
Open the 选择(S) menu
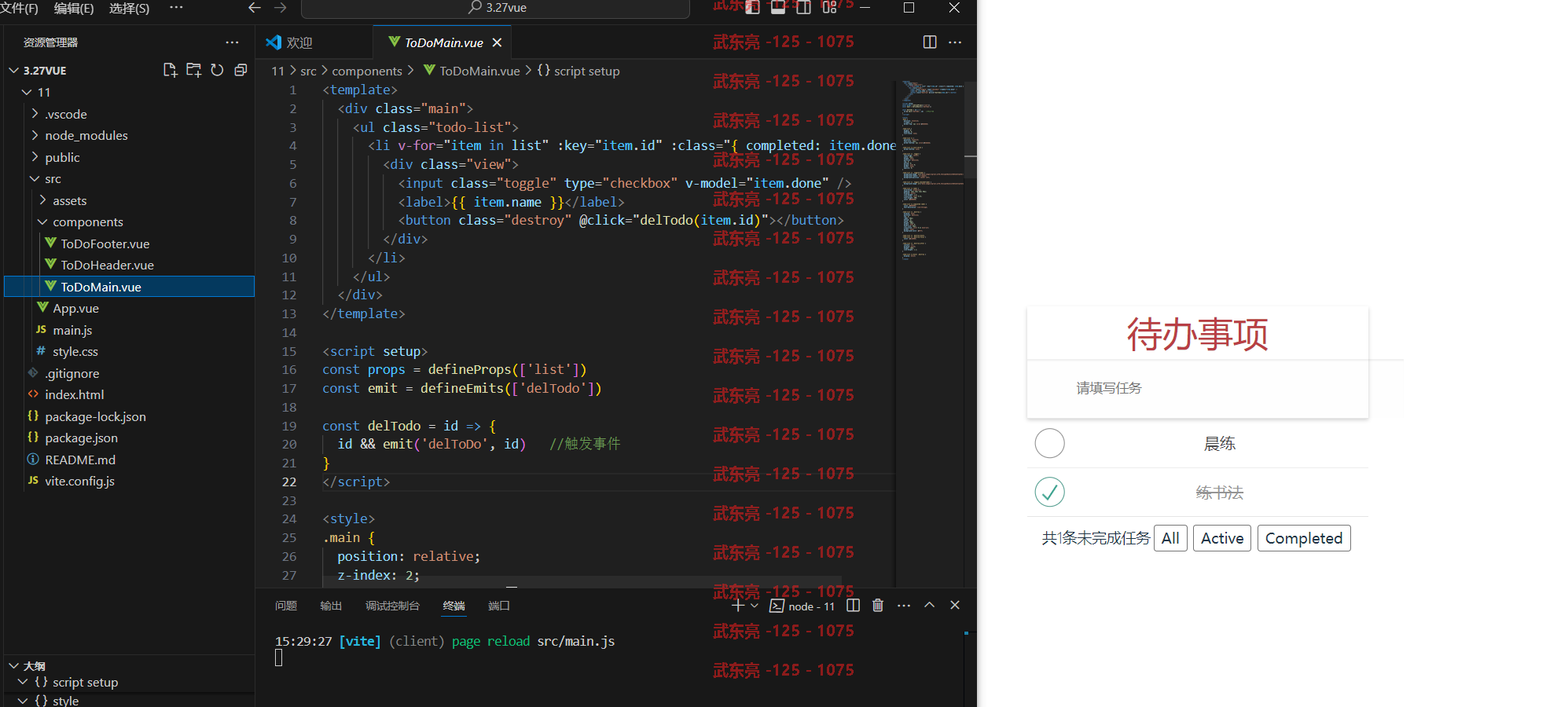tap(129, 8)
